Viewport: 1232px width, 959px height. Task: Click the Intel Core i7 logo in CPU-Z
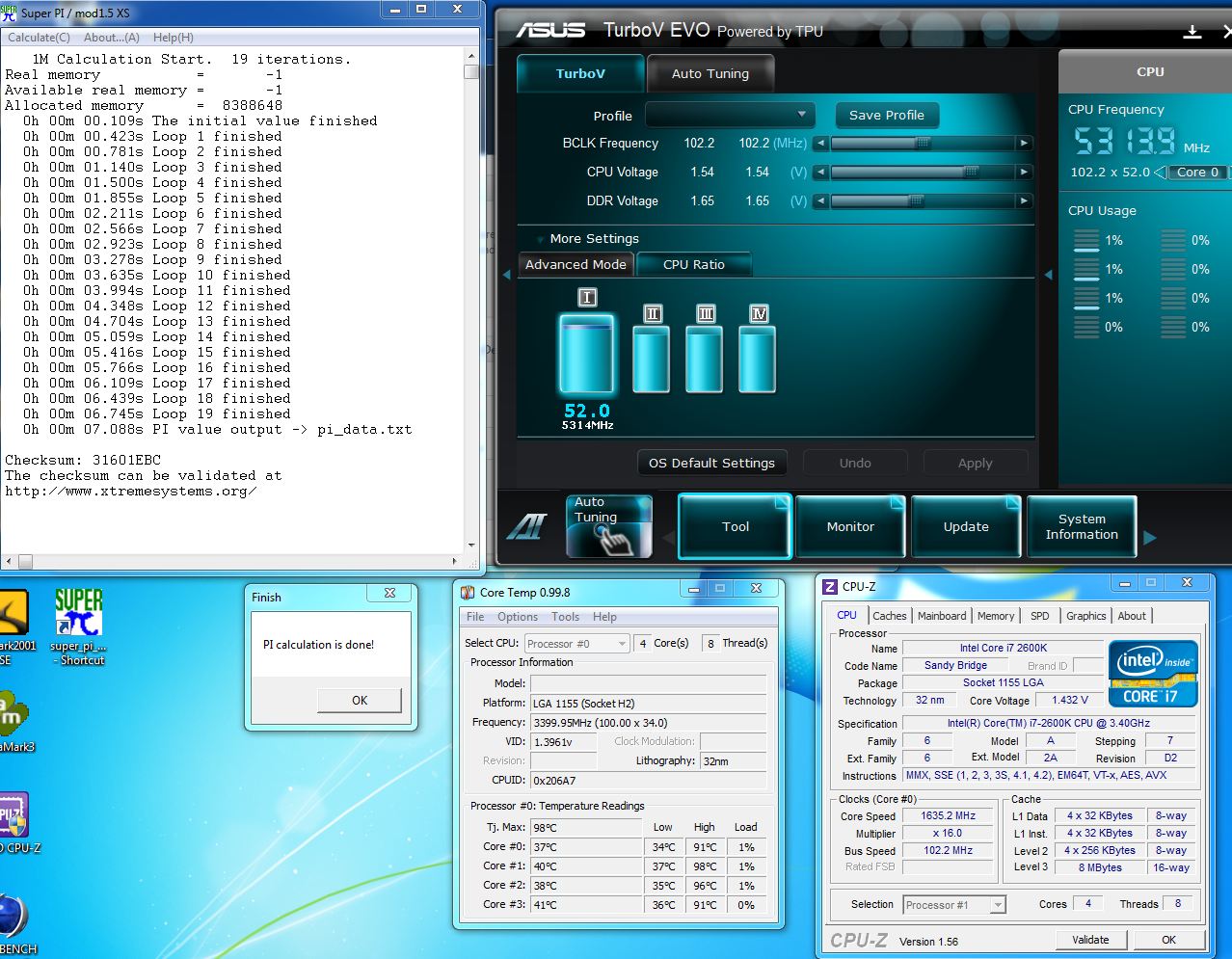[1153, 674]
